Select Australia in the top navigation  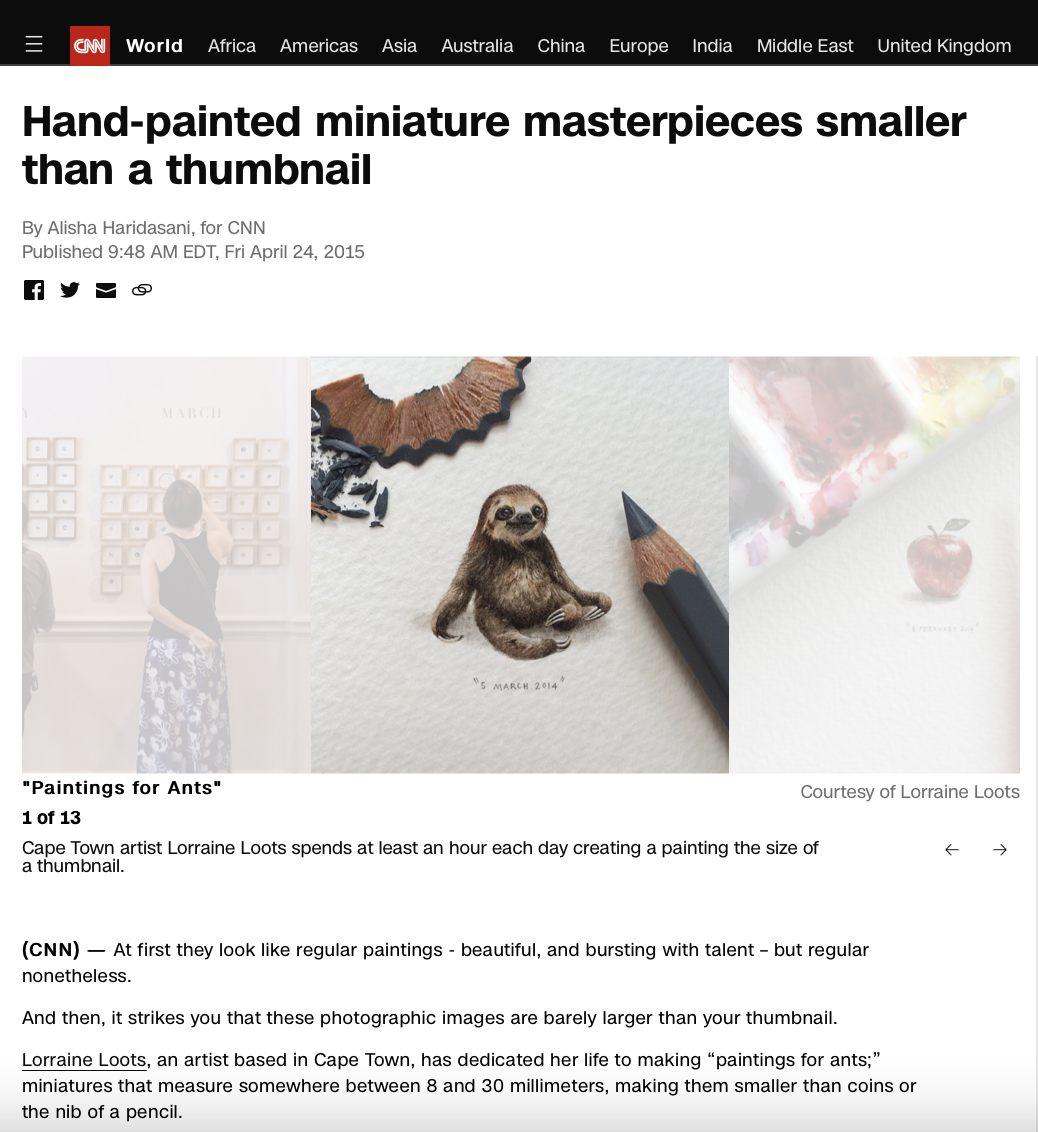[x=477, y=45]
